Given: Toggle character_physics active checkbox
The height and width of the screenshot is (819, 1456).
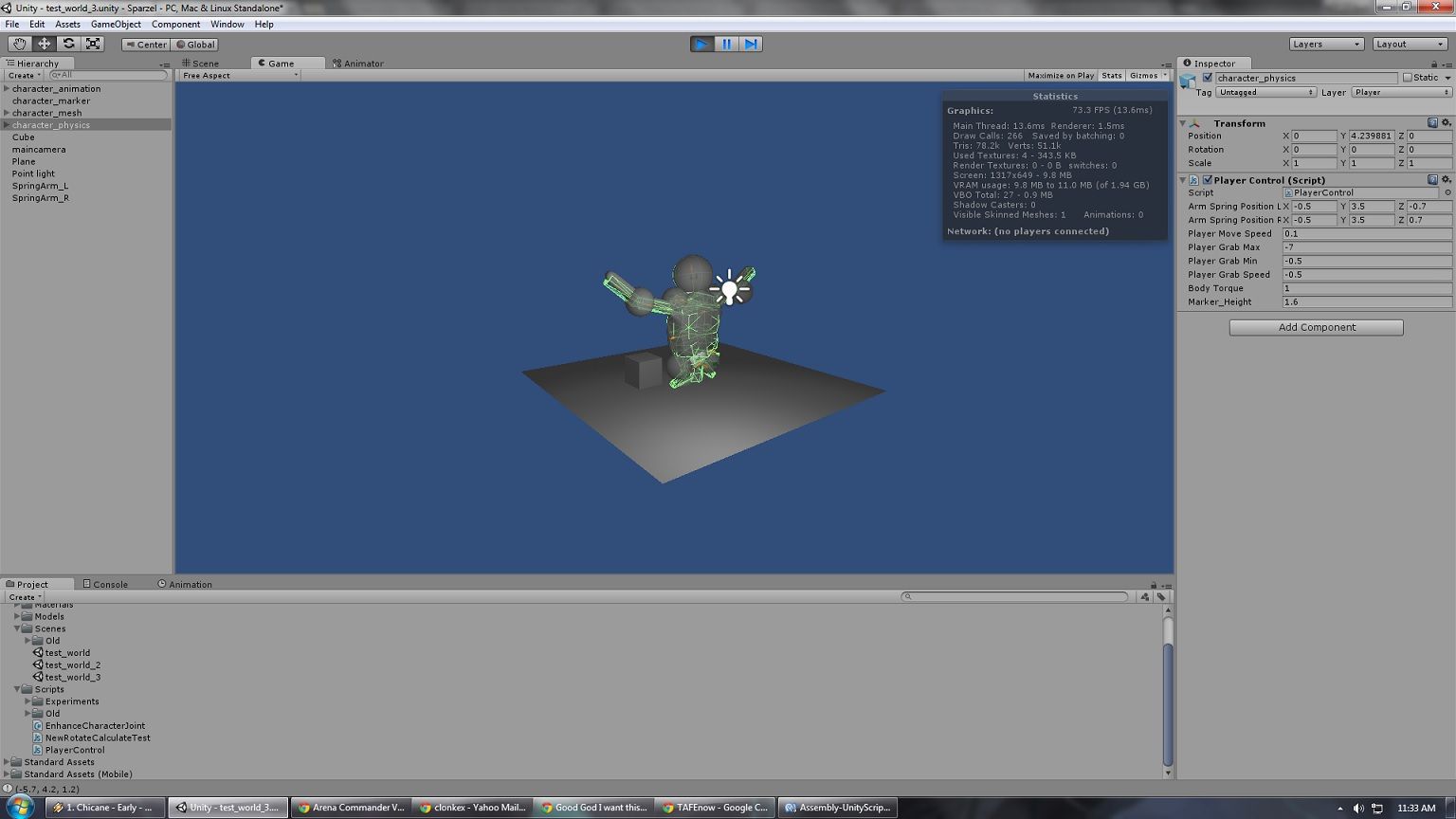Looking at the screenshot, I should pos(1207,78).
